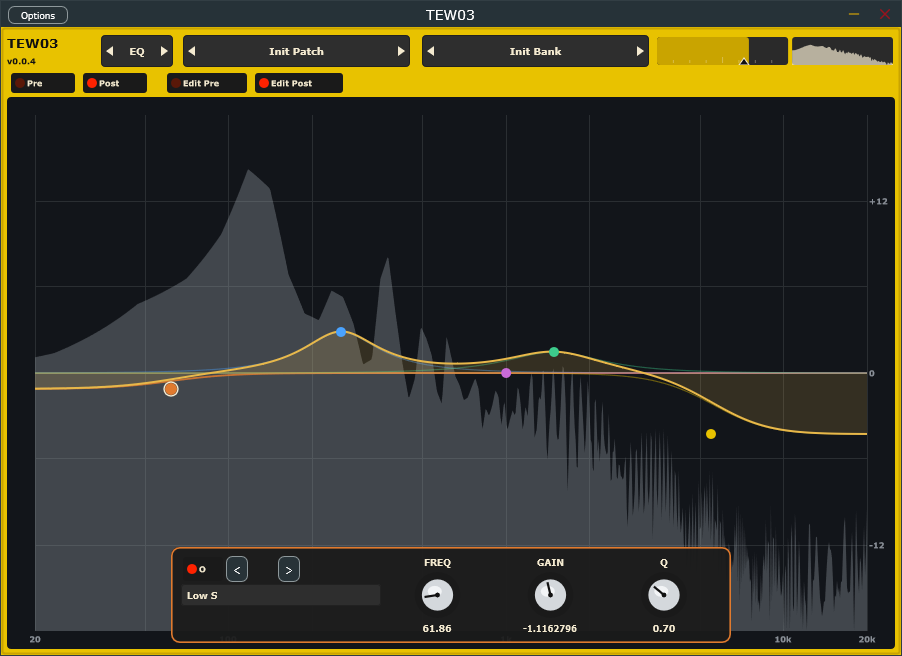902x656 pixels.
Task: Switch to the next bank after Init Bank
Action: pyautogui.click(x=640, y=51)
